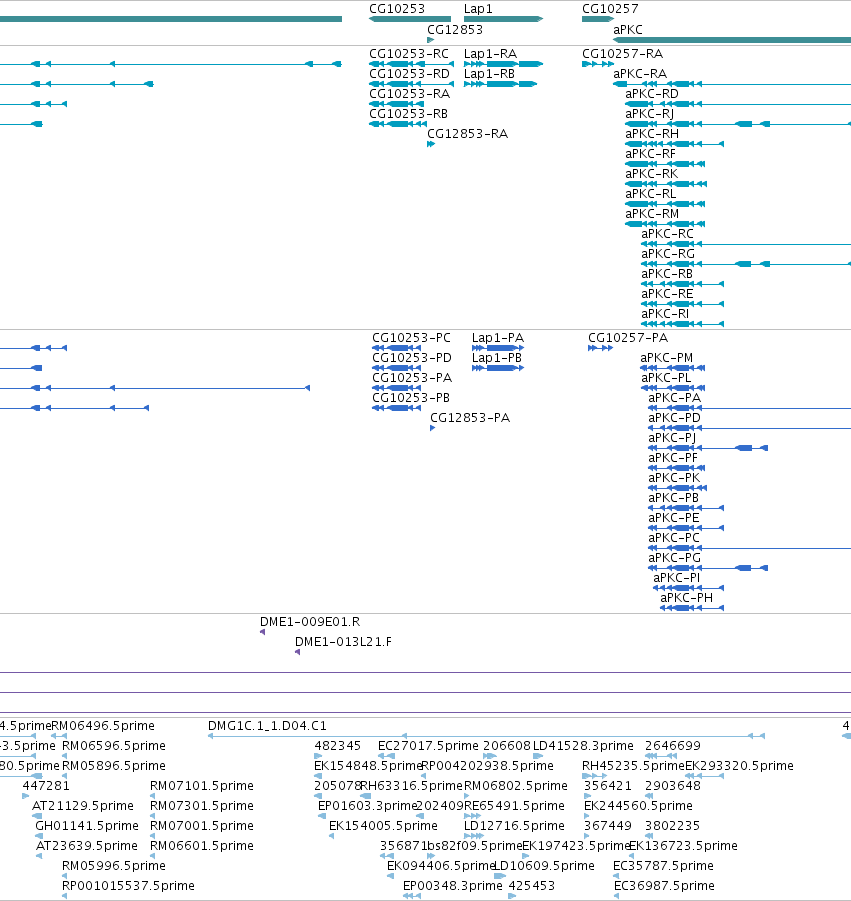Viewport: 851px width, 901px height.
Task: Select EST AT23639.5prime
Action: [x=87, y=846]
